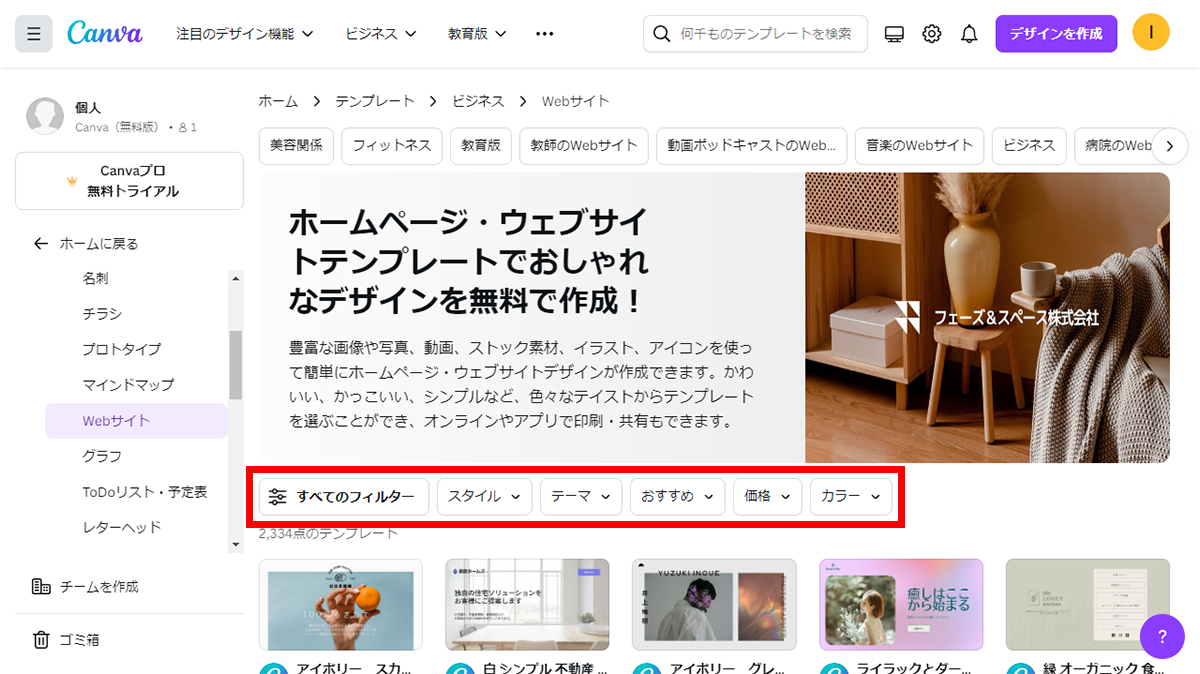Screen dimensions: 1200x674
Task: Open settings with the gear icon
Action: pyautogui.click(x=931, y=33)
